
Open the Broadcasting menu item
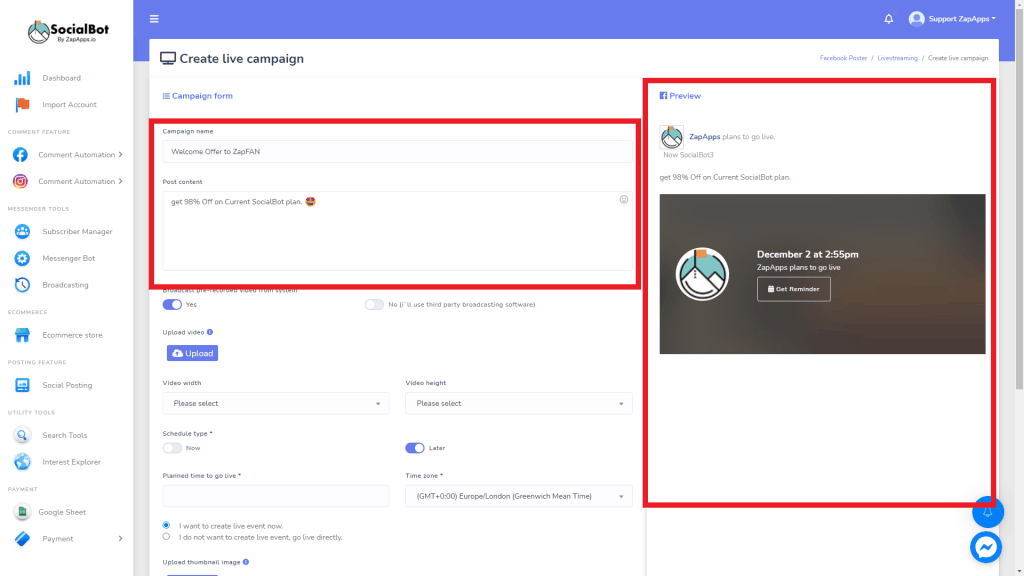65,285
